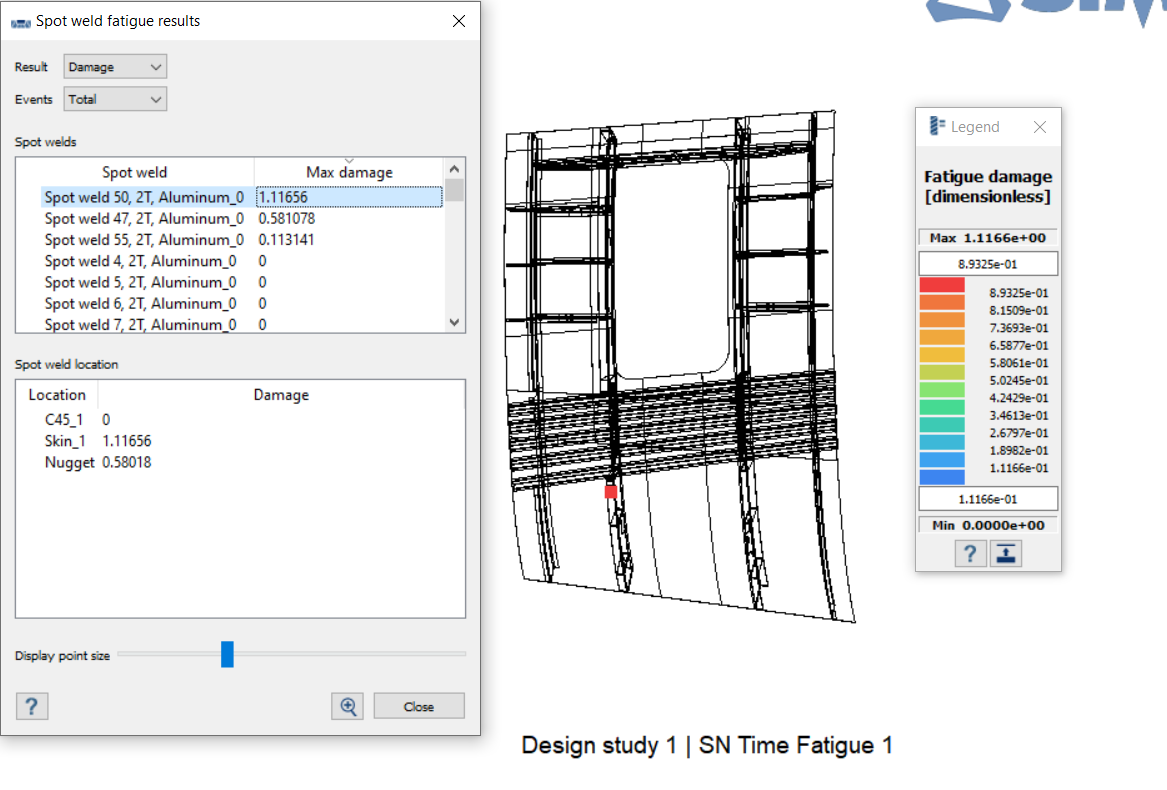Click the Display point size slider handle
The width and height of the screenshot is (1167, 790).
pyautogui.click(x=227, y=655)
